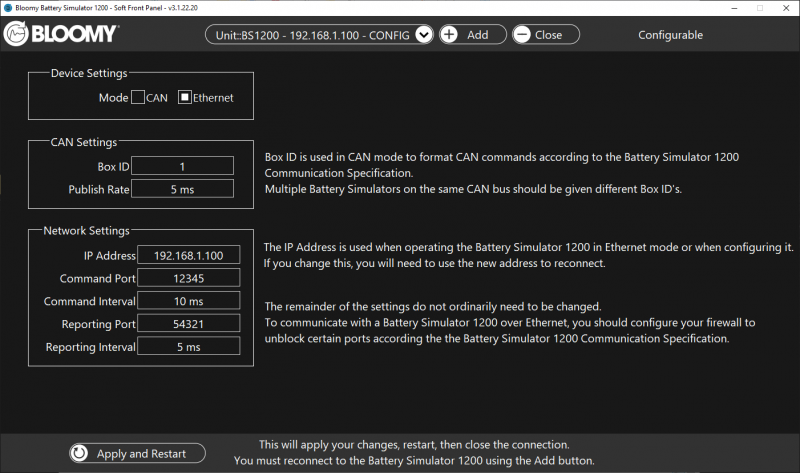Image resolution: width=800 pixels, height=473 pixels.
Task: Click the minus icon on Close
Action: (x=521, y=35)
